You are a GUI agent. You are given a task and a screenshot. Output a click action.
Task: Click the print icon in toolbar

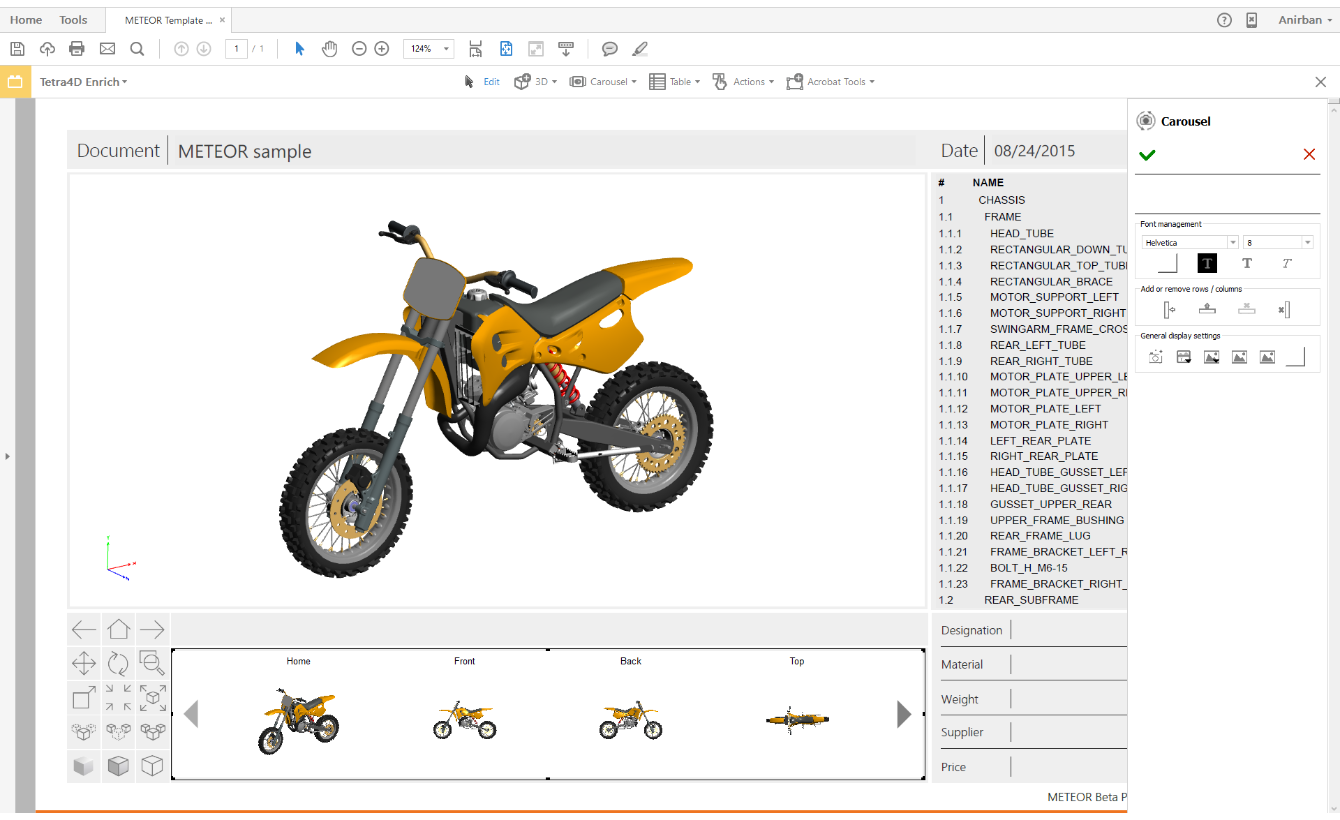tap(77, 49)
